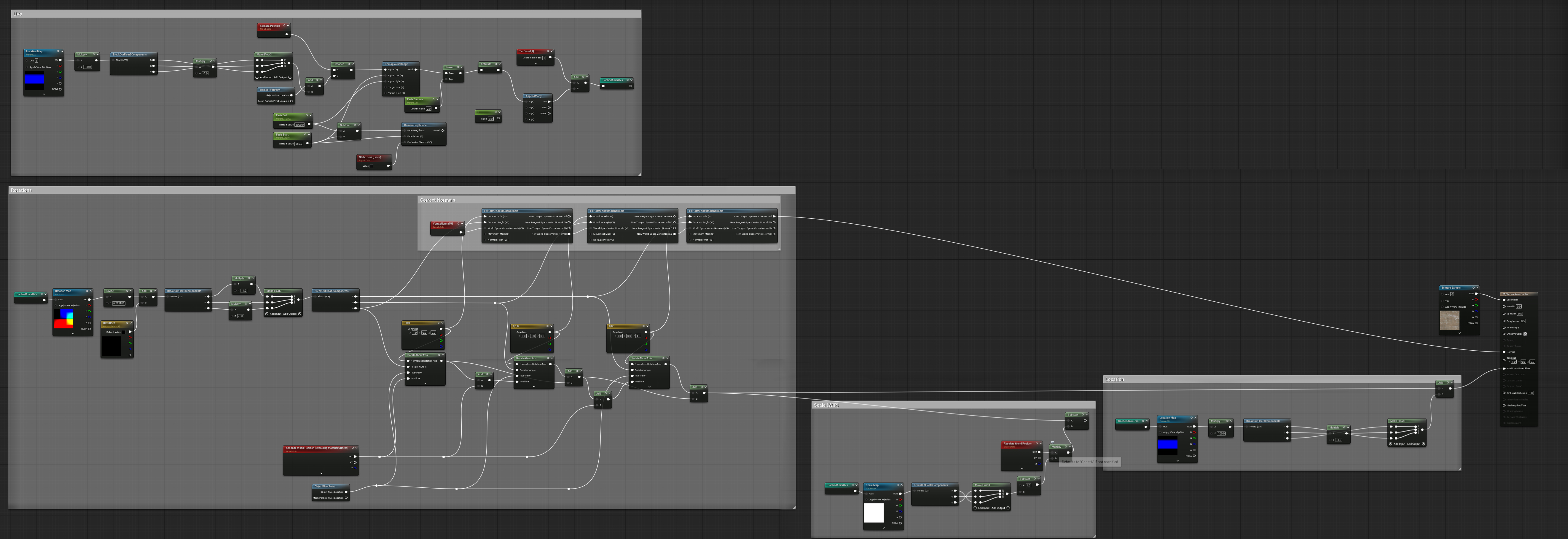Screen dimensions: 1568x539
Task: Click Add Output on Make Float3 in UVs group
Action: [282, 77]
